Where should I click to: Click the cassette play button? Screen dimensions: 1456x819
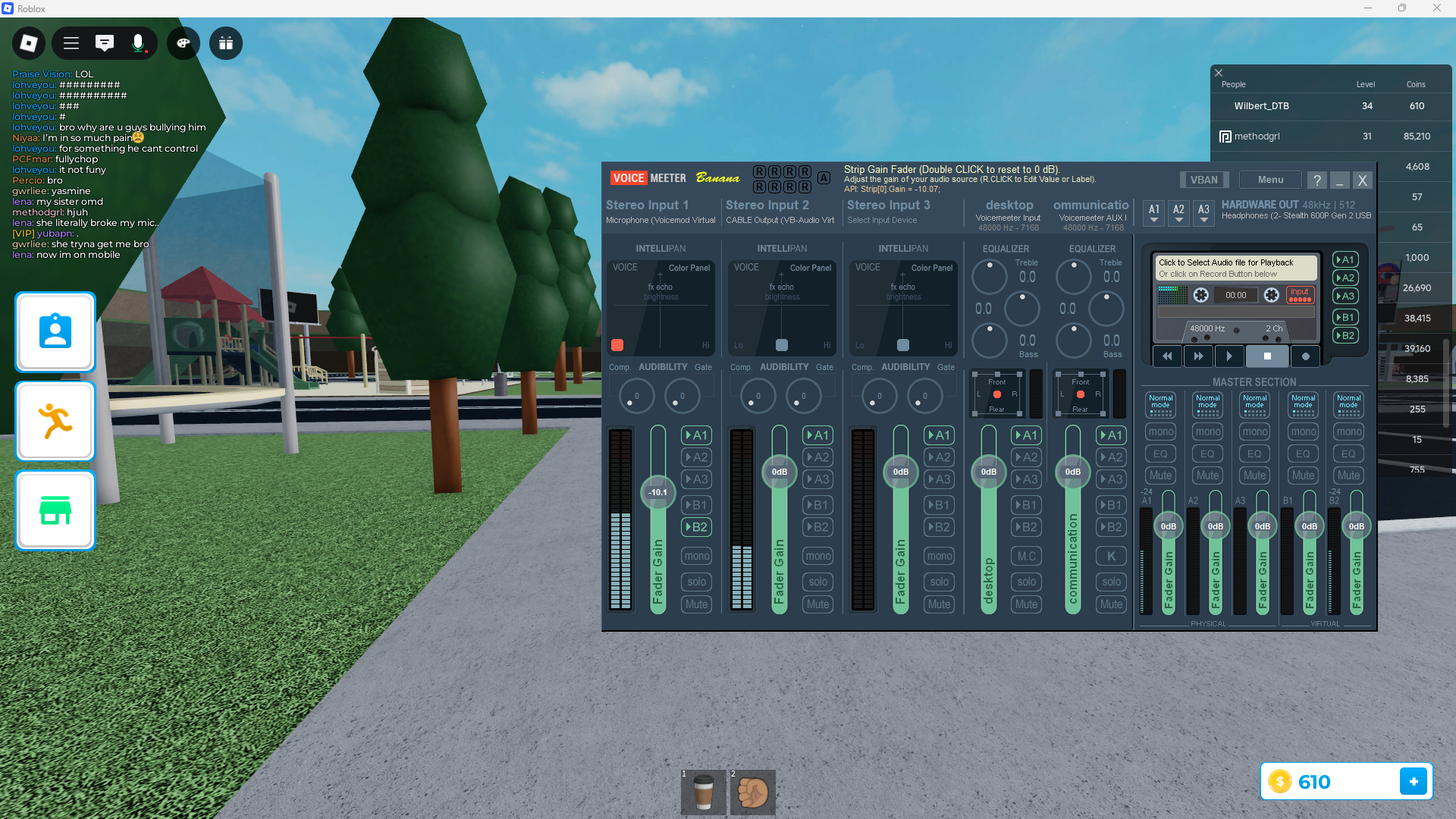pos(1229,356)
